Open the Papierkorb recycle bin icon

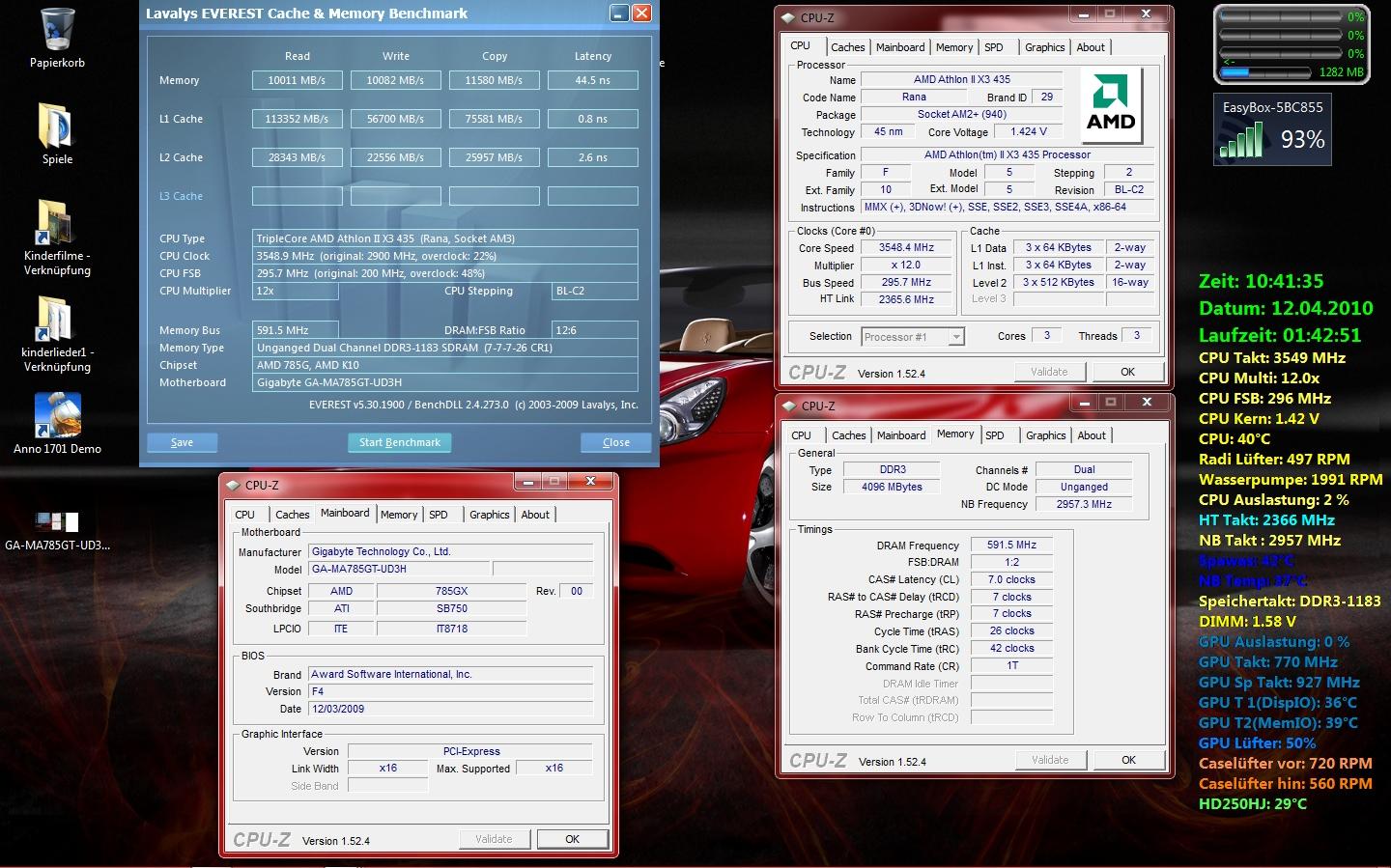point(58,29)
